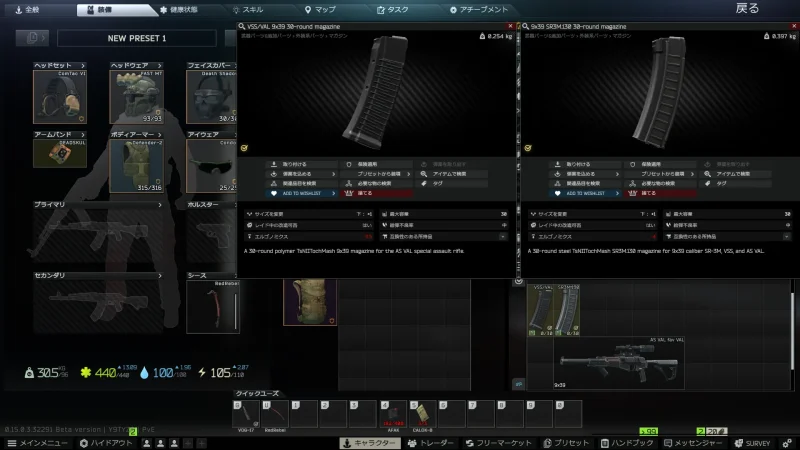800x450 pixels.
Task: Expand compatible items dropdown in right magazine panel
Action: 794,237
